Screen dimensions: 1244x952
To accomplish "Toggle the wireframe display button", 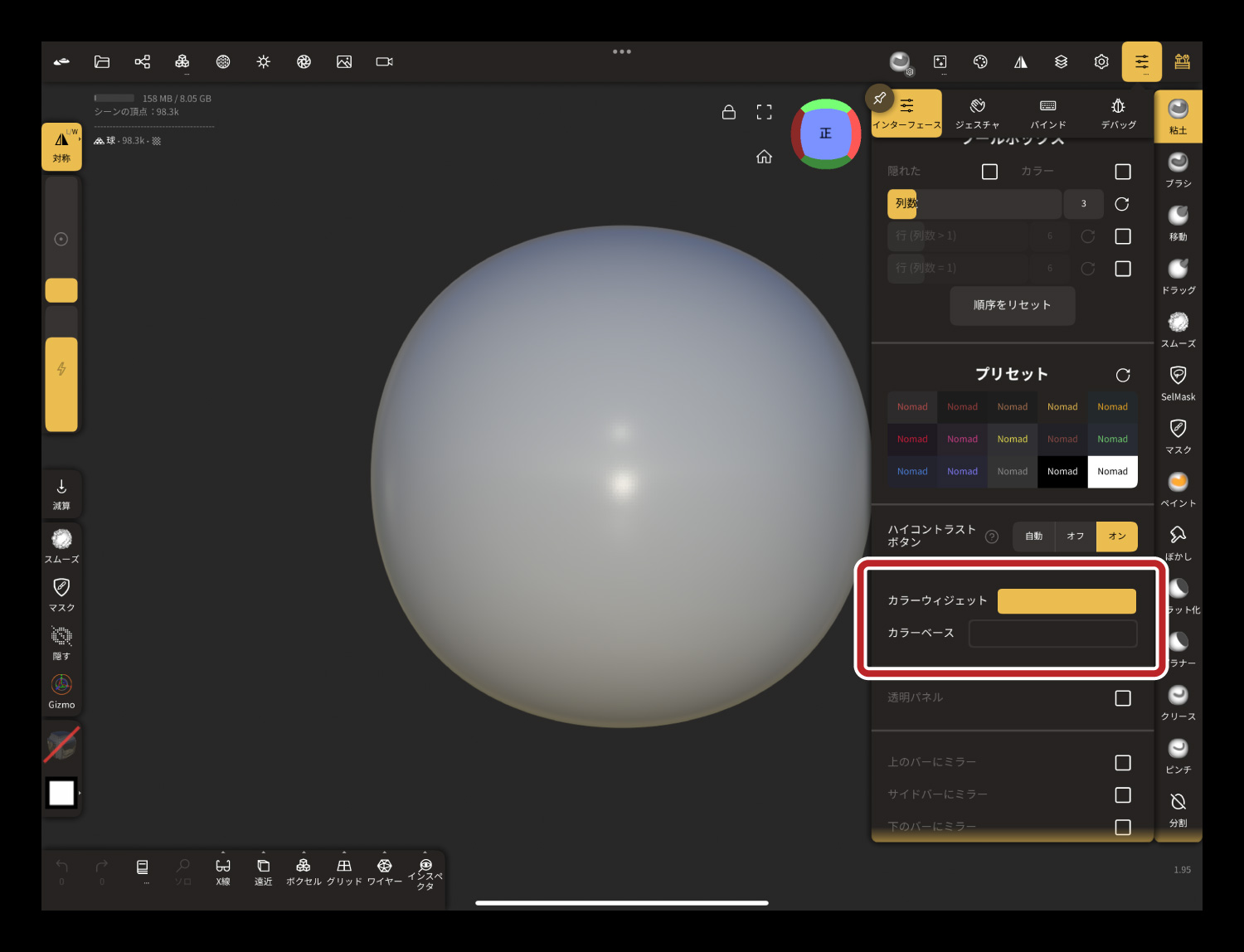I will point(384,871).
